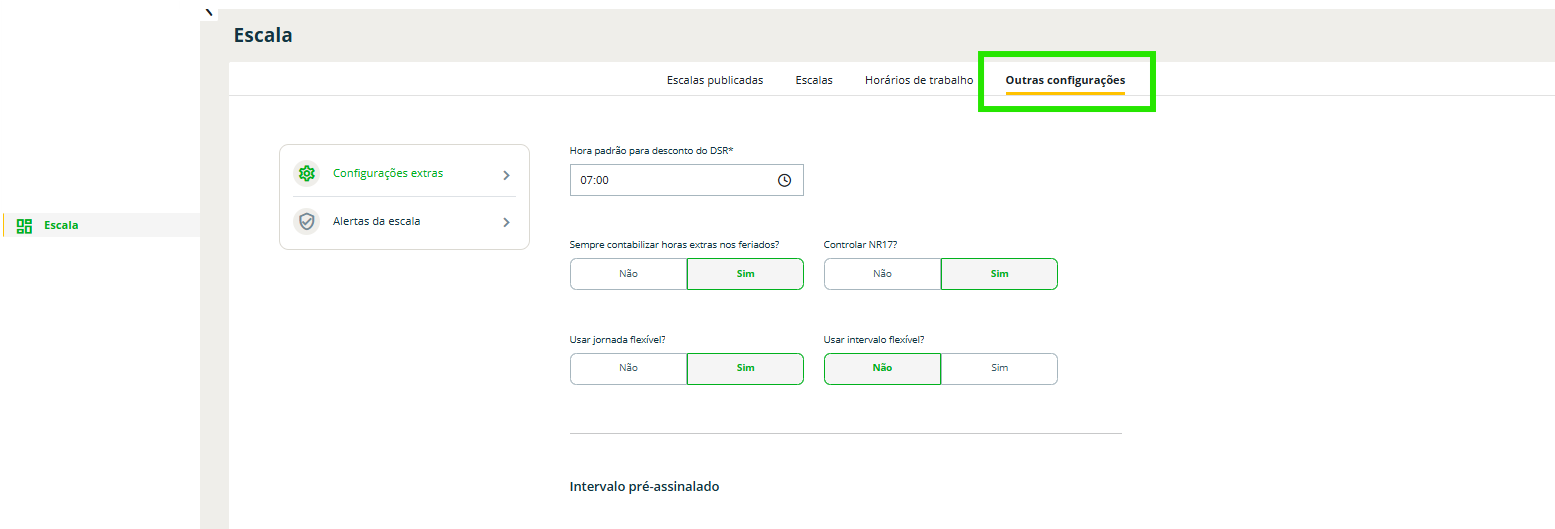
Task: Disable flexible workday with Não
Action: [x=628, y=368]
